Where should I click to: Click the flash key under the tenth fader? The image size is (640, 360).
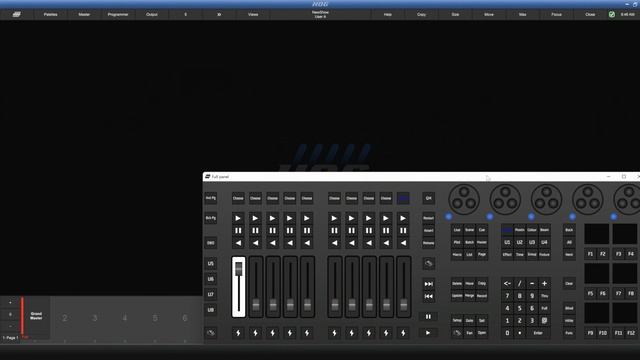pos(403,333)
